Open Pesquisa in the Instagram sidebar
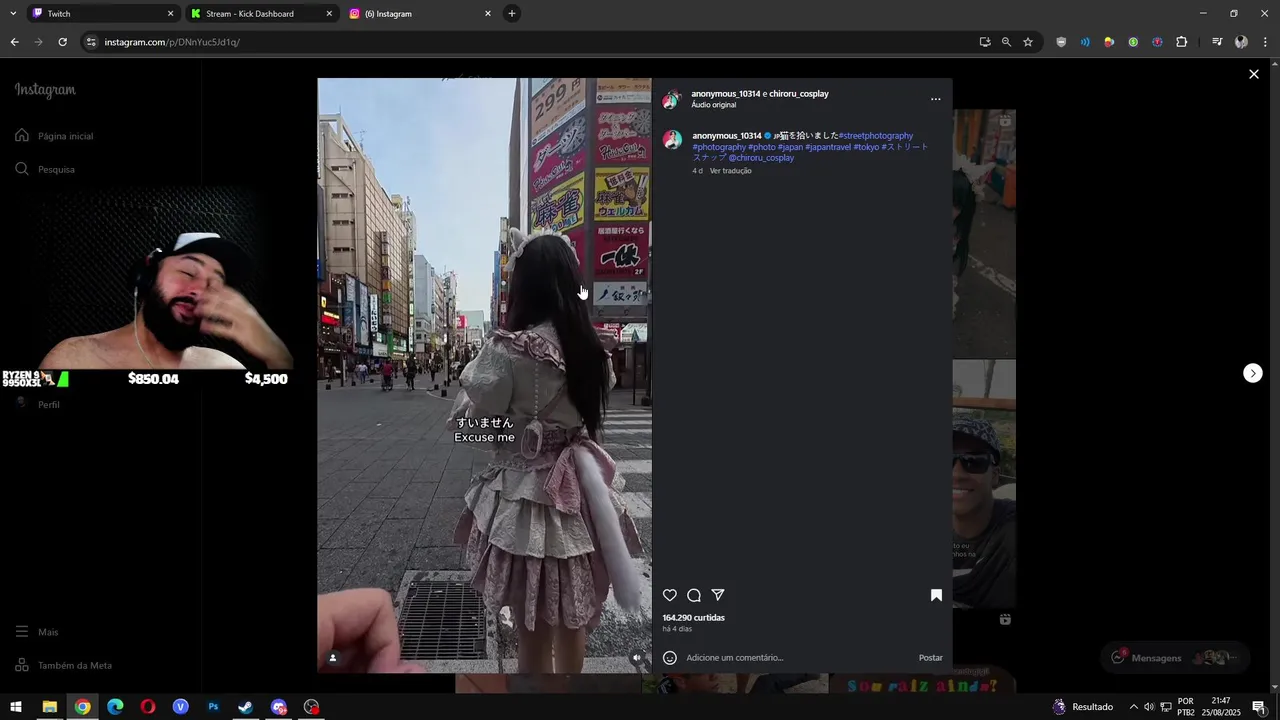The width and height of the screenshot is (1280, 720). (46, 169)
